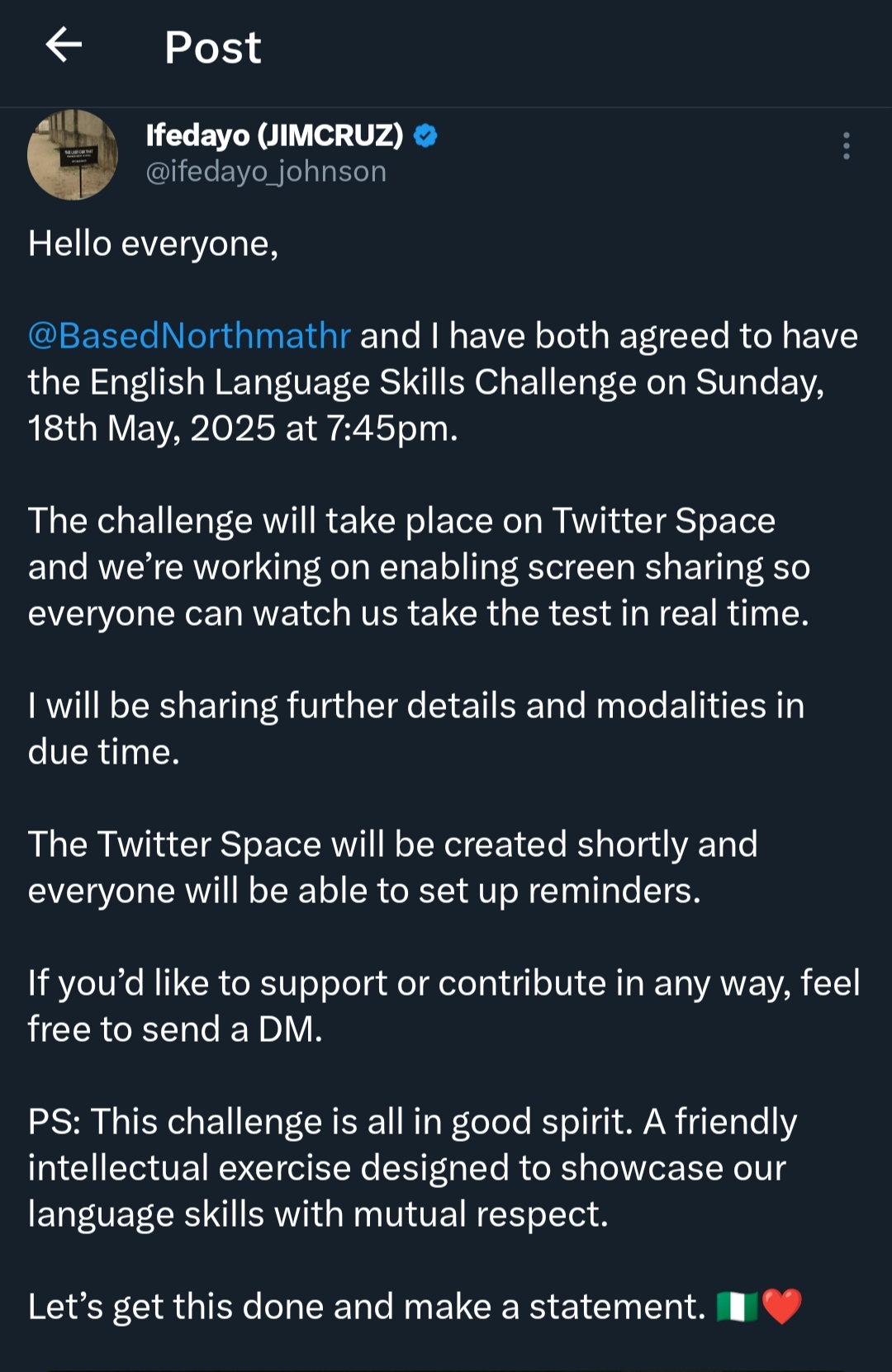Open the three-dot more options menu
The image size is (892, 1372).
coord(846,145)
